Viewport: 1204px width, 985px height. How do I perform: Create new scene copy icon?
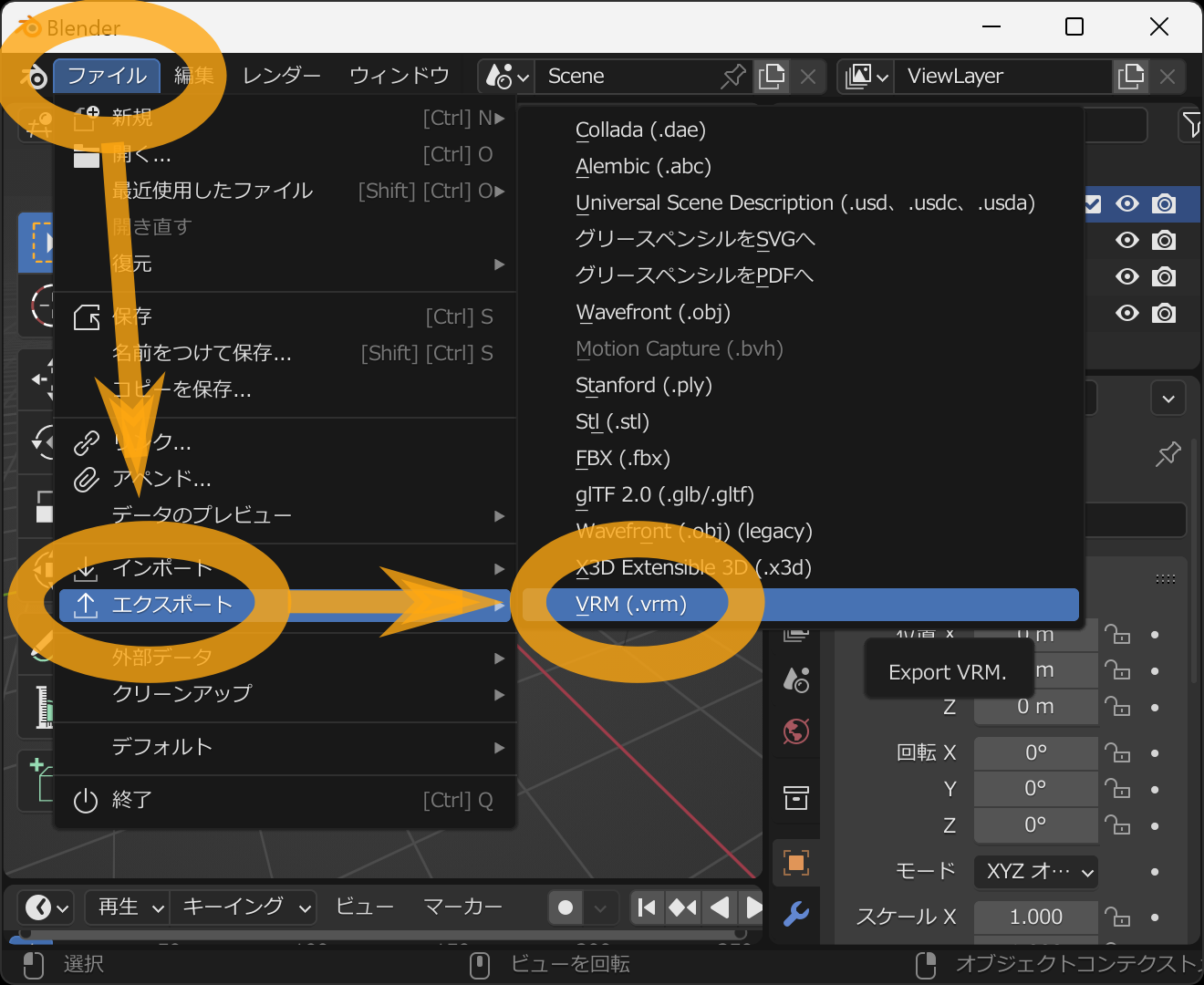(772, 76)
